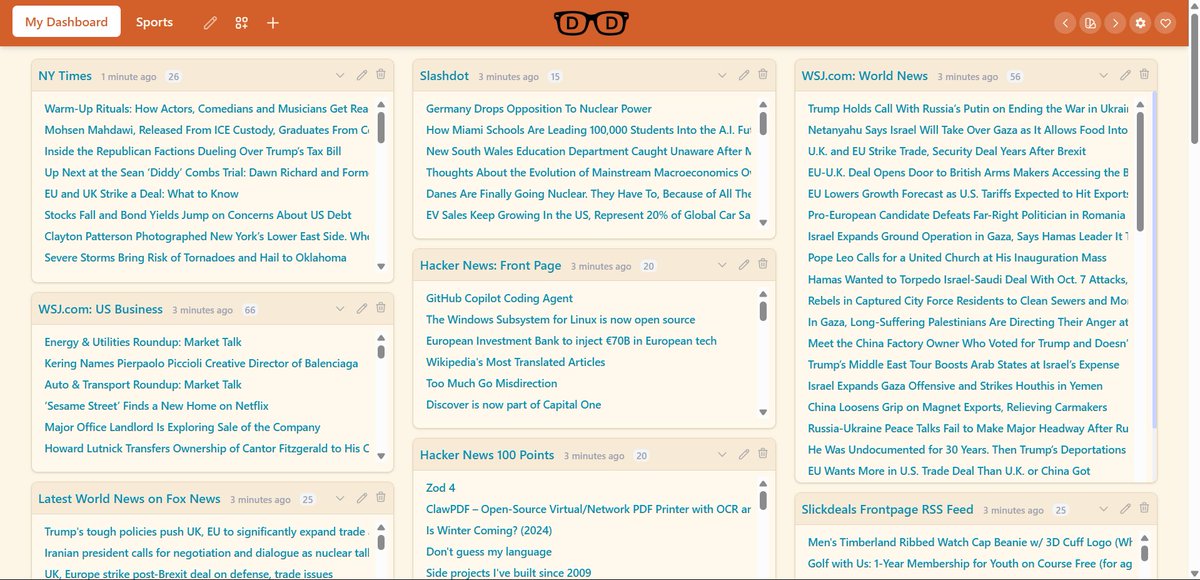Delete the Hacker News: Front Page widget
This screenshot has height=580, width=1200.
tap(763, 265)
